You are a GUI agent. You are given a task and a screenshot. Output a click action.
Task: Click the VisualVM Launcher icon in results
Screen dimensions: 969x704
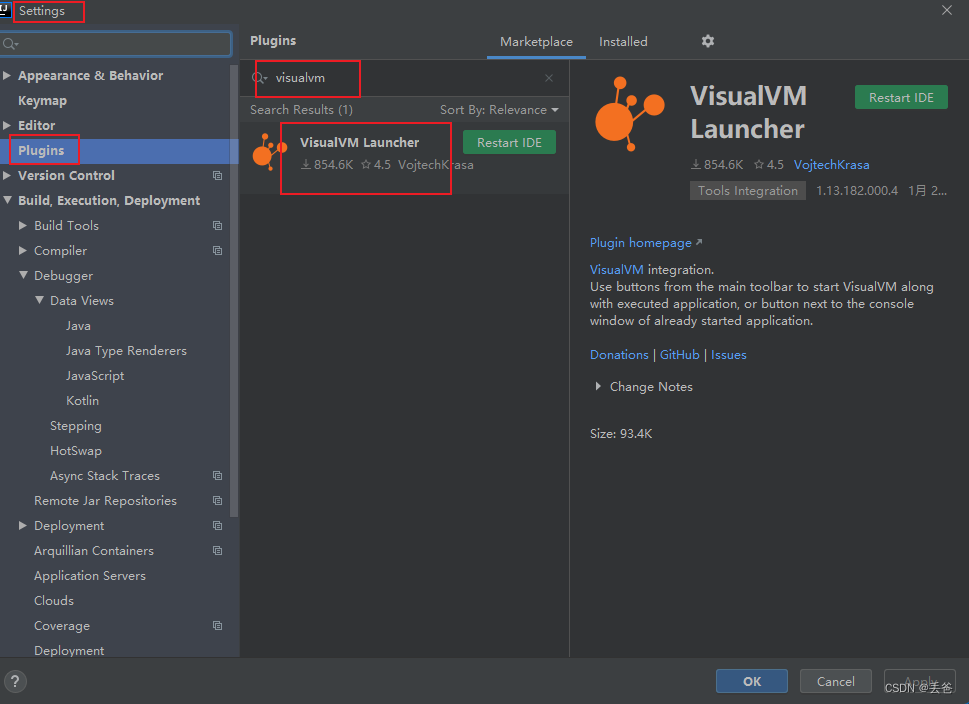tap(269, 151)
